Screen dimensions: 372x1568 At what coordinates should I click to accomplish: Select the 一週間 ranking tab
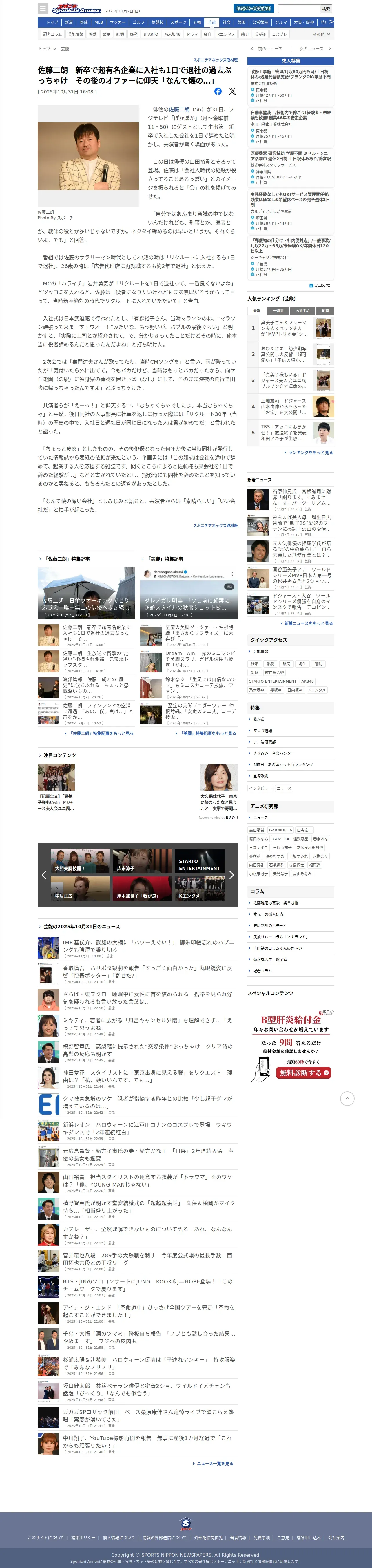[278, 310]
